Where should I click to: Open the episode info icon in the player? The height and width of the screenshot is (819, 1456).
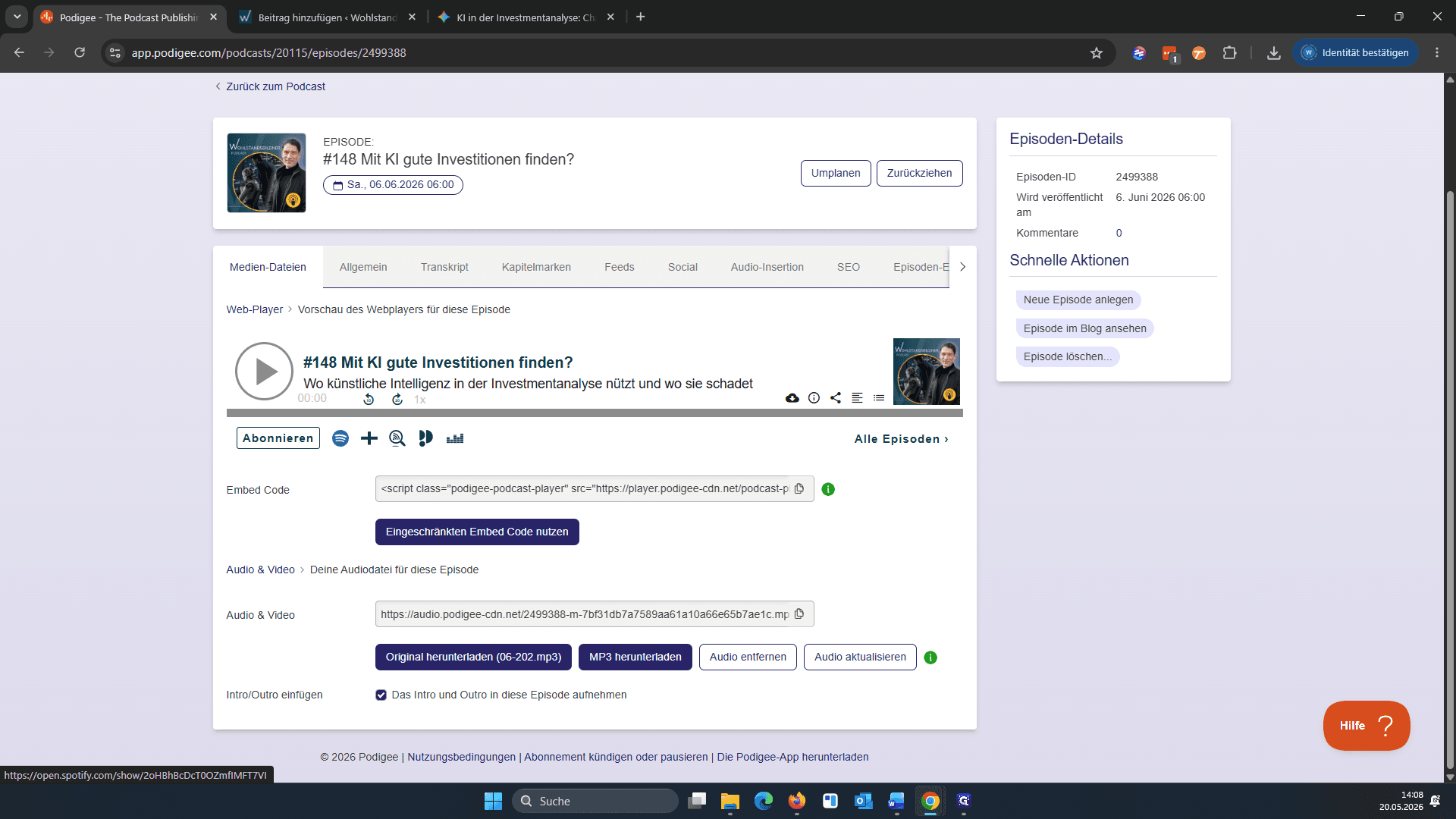814,397
